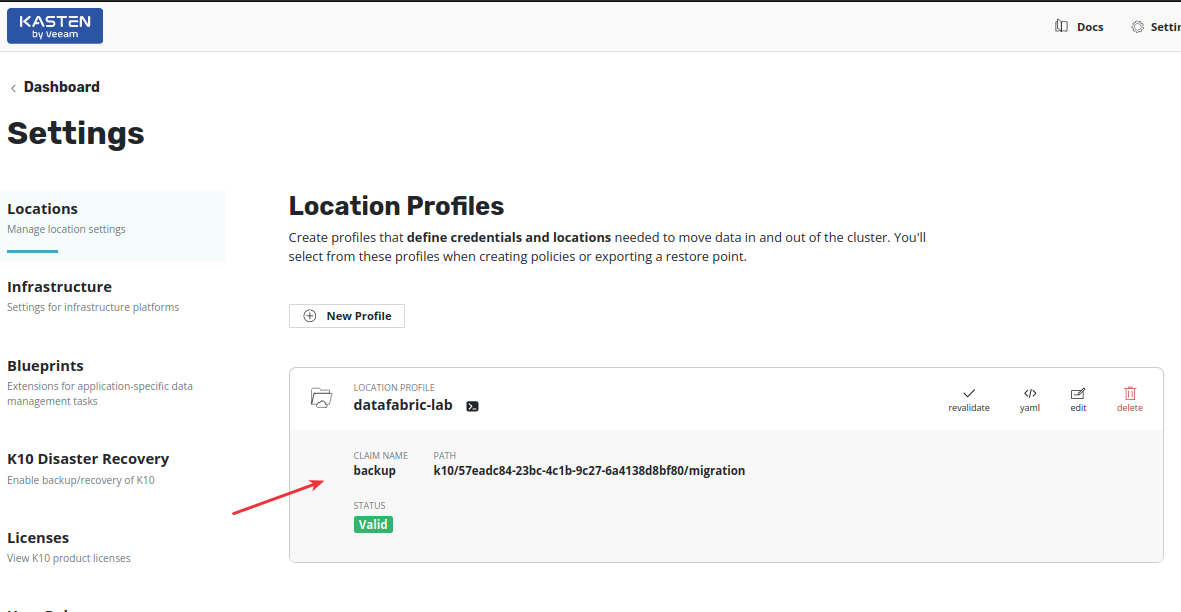
Task: Open K10 Disaster Recovery settings
Action: pyautogui.click(x=88, y=459)
